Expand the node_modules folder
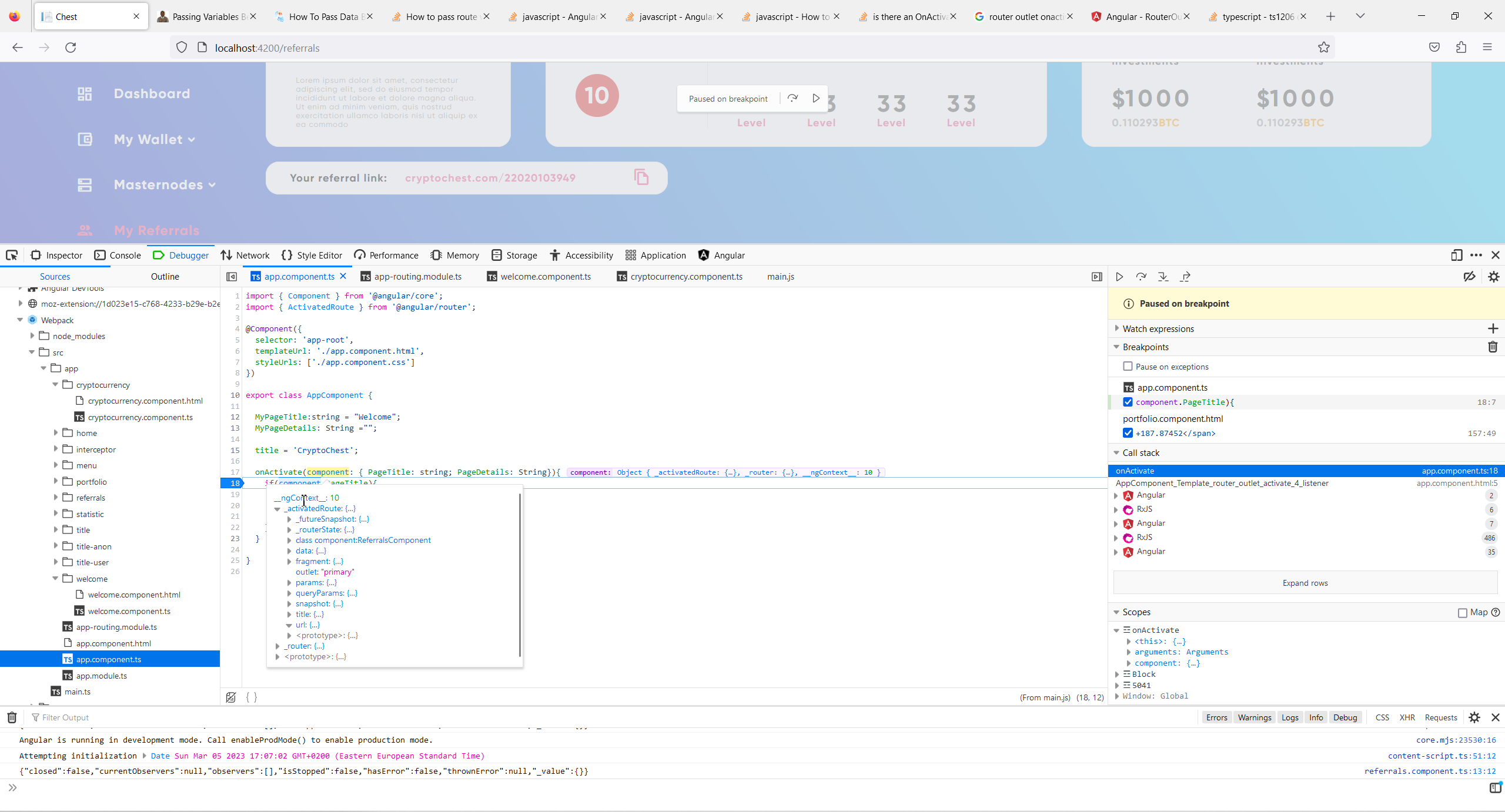This screenshot has width=1505, height=812. tap(32, 336)
